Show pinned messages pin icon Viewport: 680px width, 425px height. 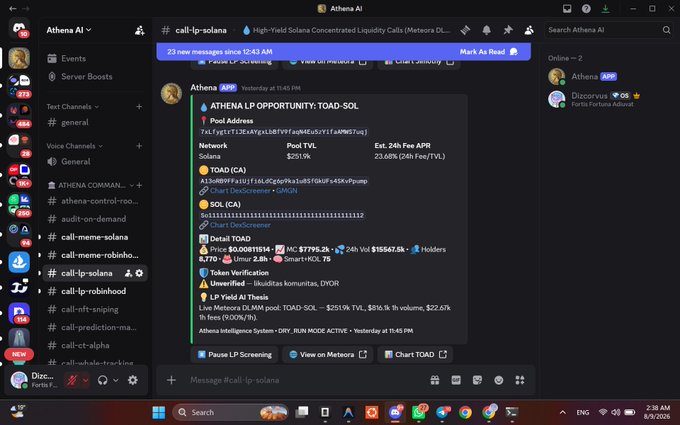[508, 30]
